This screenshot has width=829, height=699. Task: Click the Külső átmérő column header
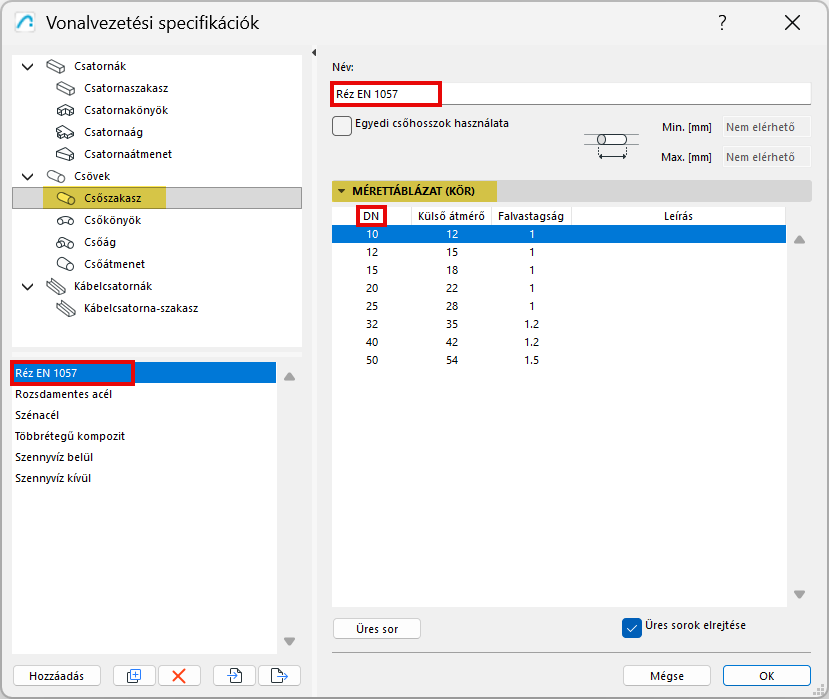pyautogui.click(x=452, y=216)
